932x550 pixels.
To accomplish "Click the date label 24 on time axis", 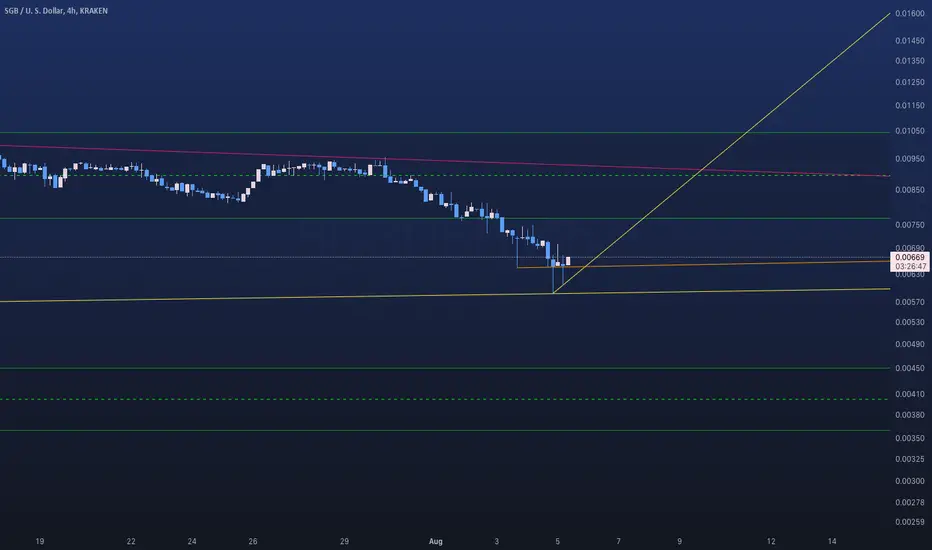I will click(x=192, y=541).
